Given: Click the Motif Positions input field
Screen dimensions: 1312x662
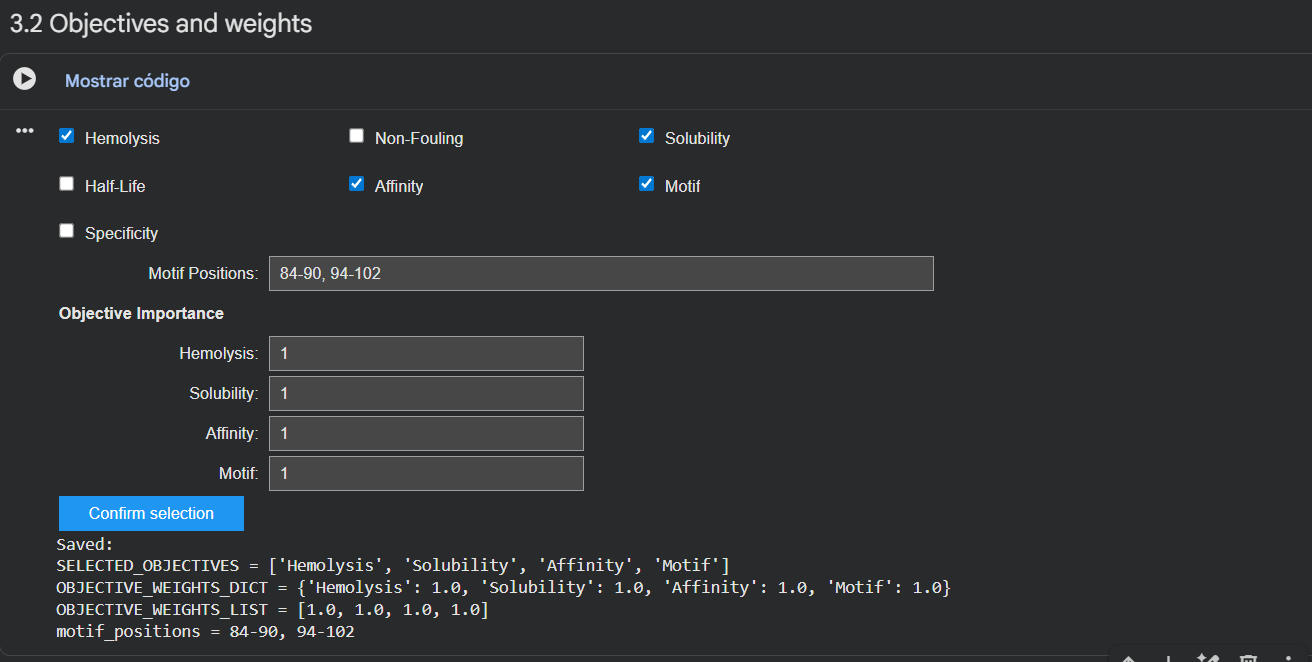Looking at the screenshot, I should click(x=601, y=273).
